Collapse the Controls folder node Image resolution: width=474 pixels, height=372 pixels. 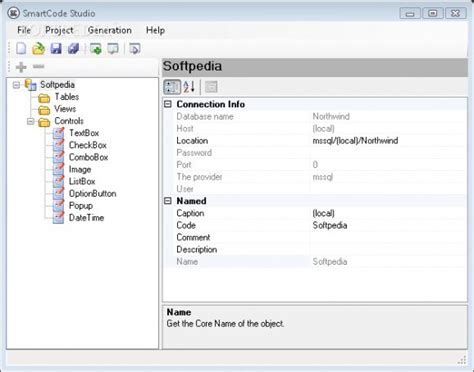(x=30, y=121)
